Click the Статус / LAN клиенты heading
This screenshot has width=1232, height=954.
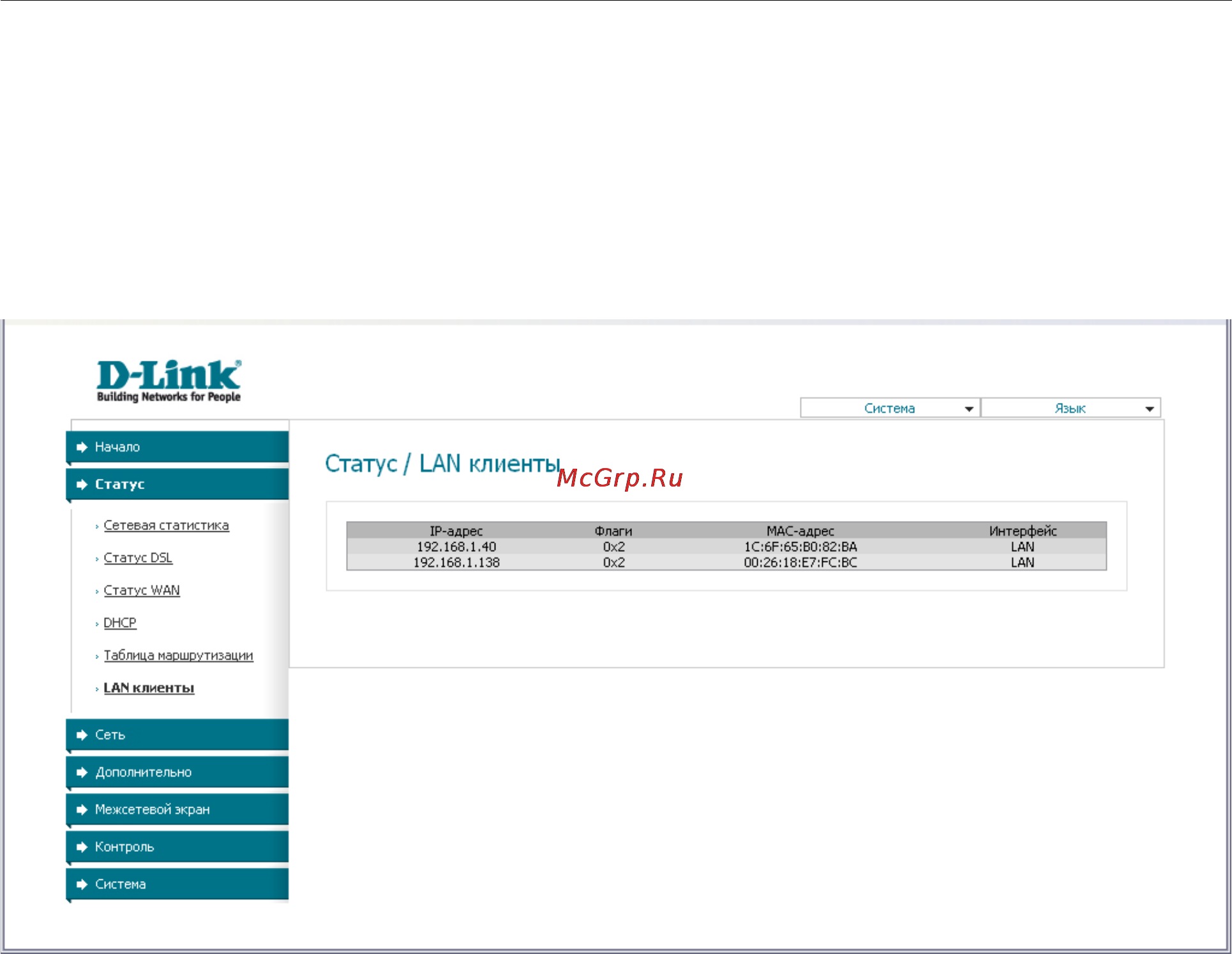click(443, 464)
